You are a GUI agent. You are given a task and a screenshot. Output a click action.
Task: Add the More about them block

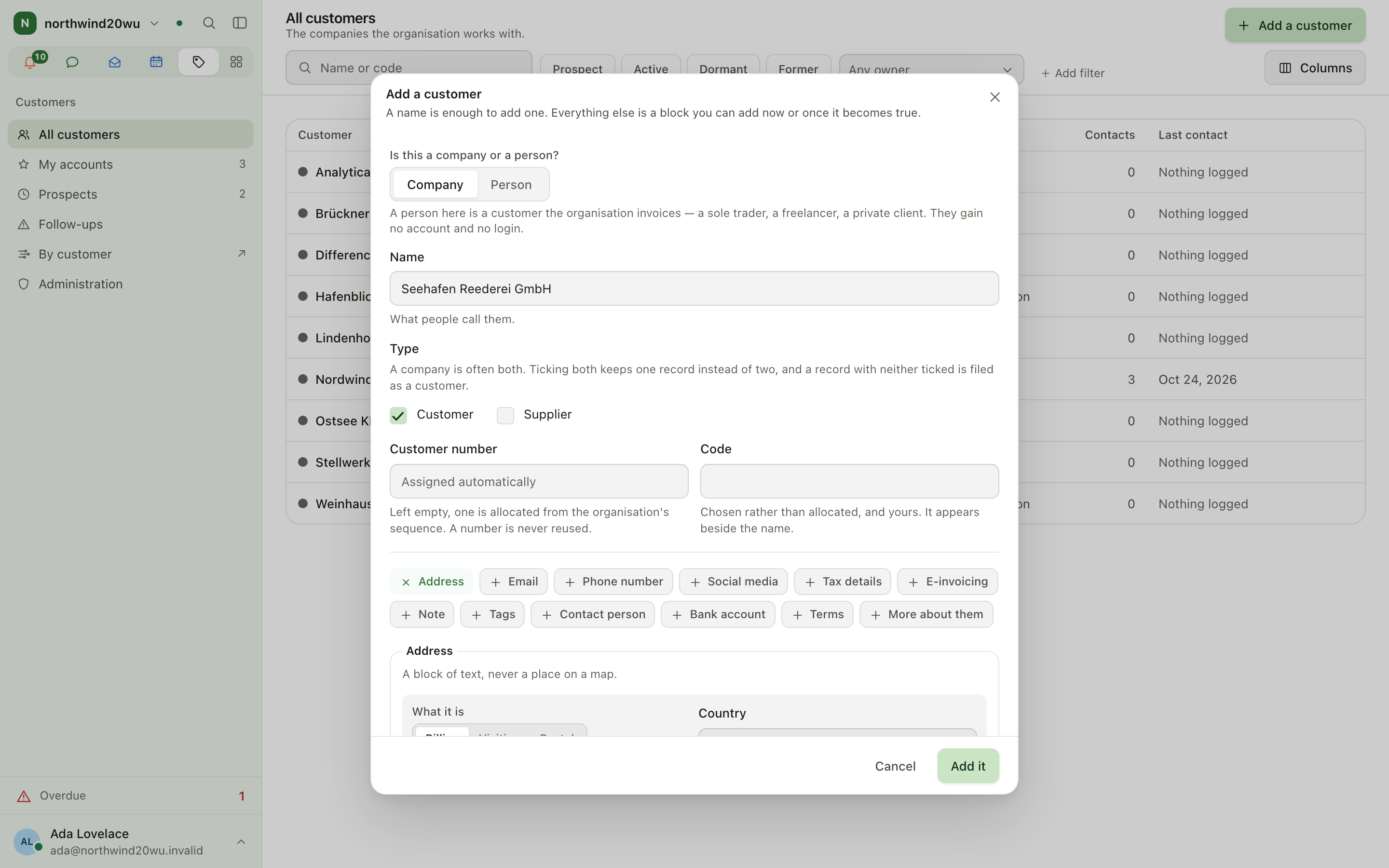click(x=926, y=615)
